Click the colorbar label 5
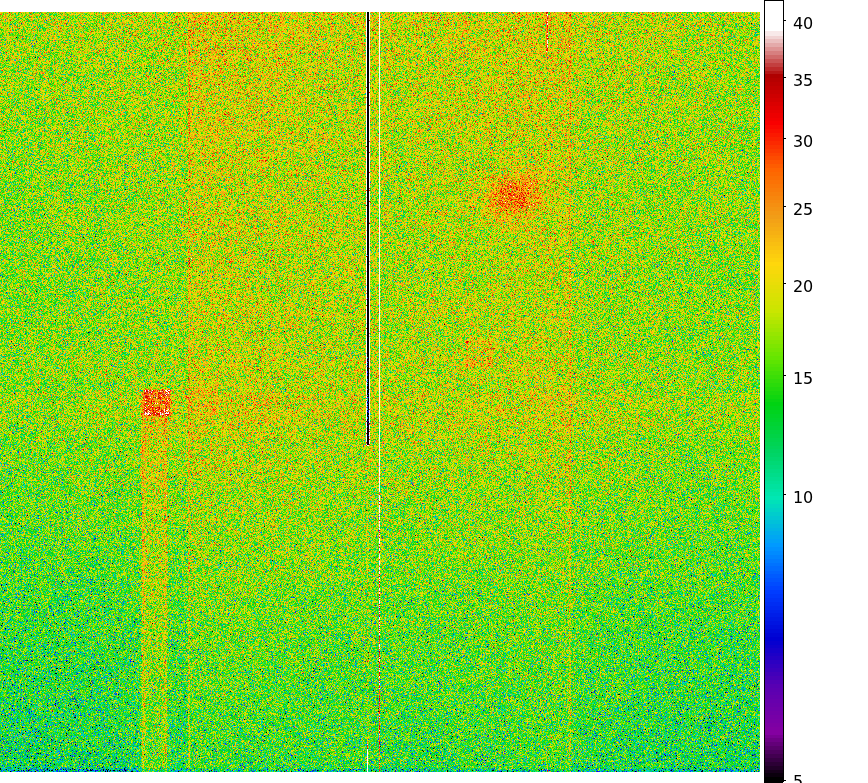868x783 pixels. click(x=797, y=779)
